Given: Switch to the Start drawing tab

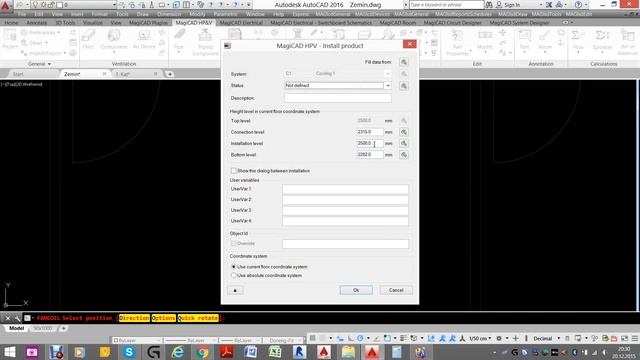Looking at the screenshot, I should click(x=18, y=74).
